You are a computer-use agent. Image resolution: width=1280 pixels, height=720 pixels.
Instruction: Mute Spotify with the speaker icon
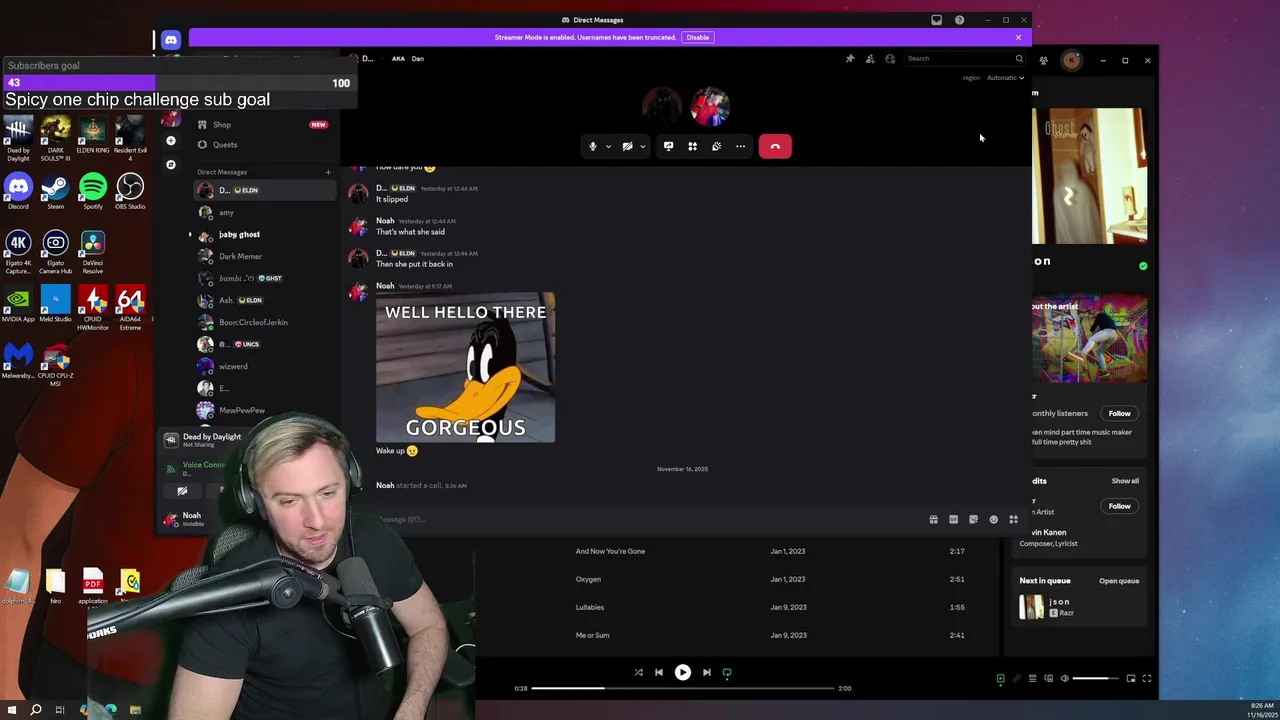point(1064,679)
